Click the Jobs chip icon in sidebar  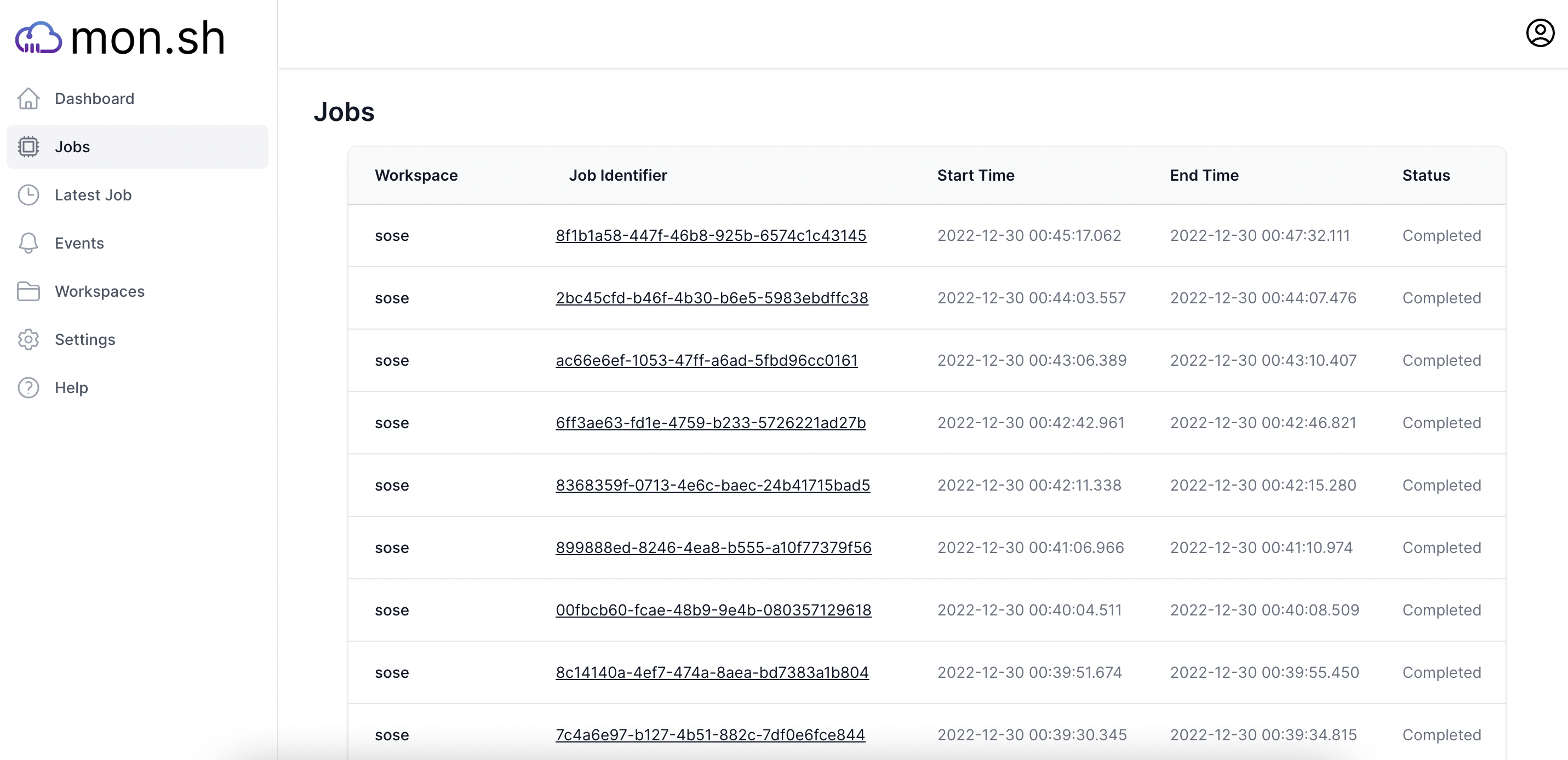28,147
